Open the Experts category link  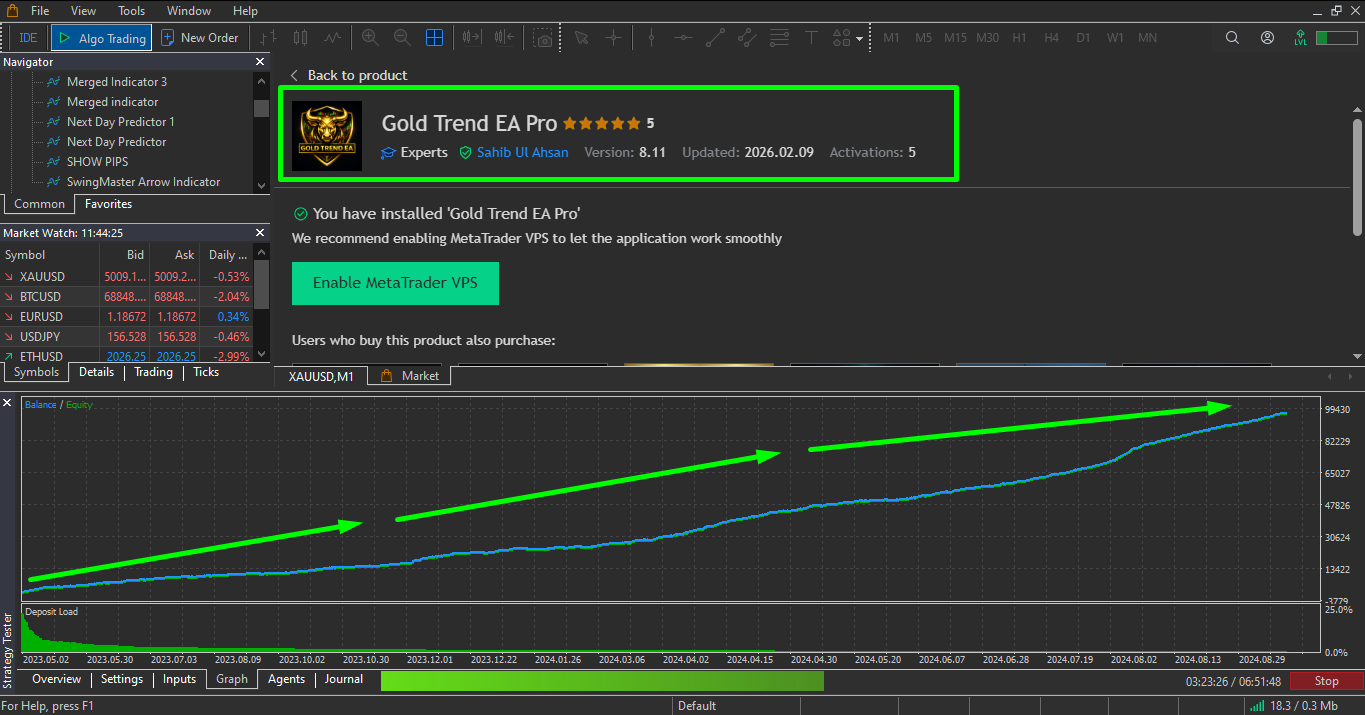415,152
